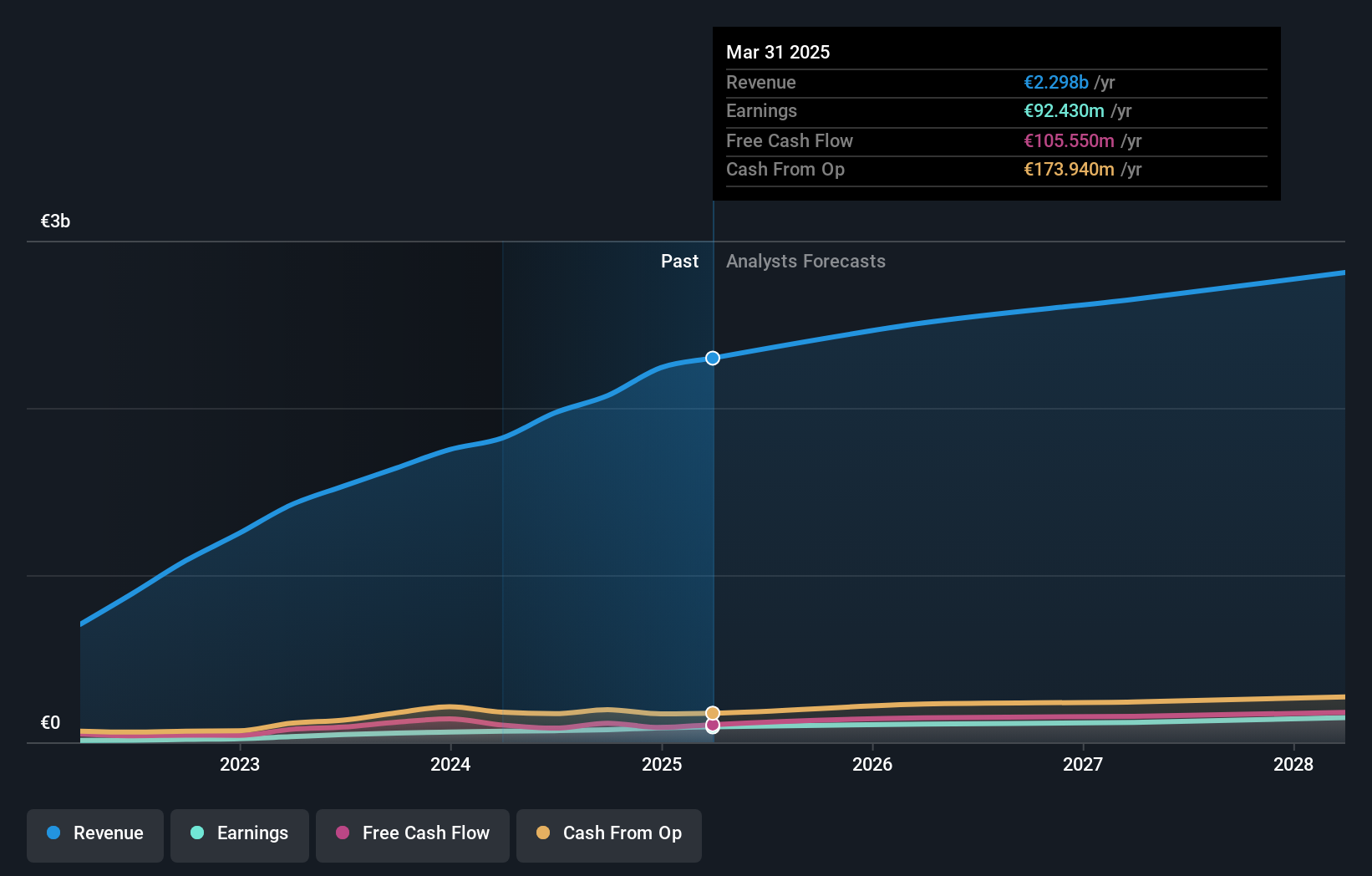The image size is (1372, 876).
Task: Select the Revenue data point marker on the chart
Action: 712,358
